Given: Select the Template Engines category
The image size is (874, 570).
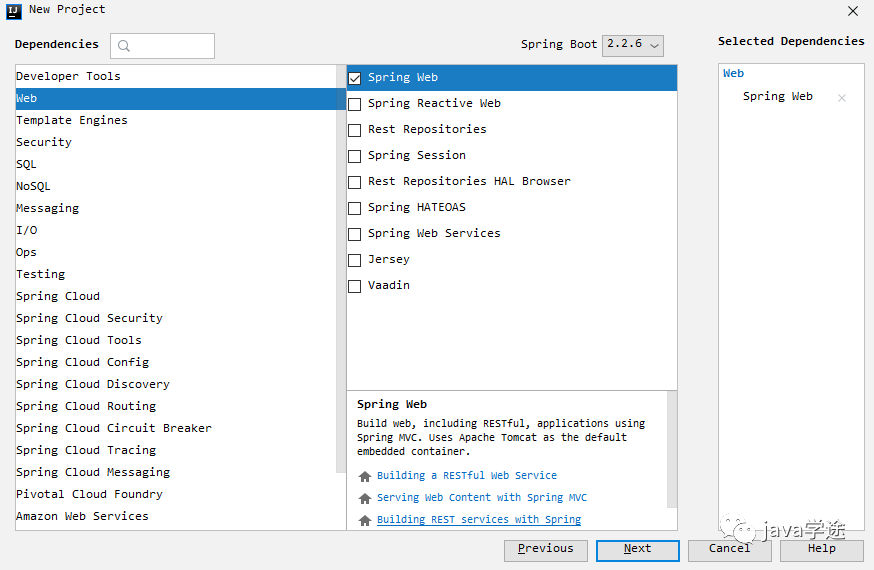Looking at the screenshot, I should tap(72, 120).
